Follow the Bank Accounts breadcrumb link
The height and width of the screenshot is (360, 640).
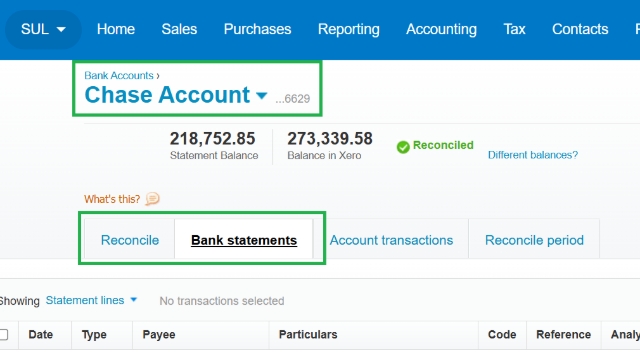pyautogui.click(x=119, y=76)
